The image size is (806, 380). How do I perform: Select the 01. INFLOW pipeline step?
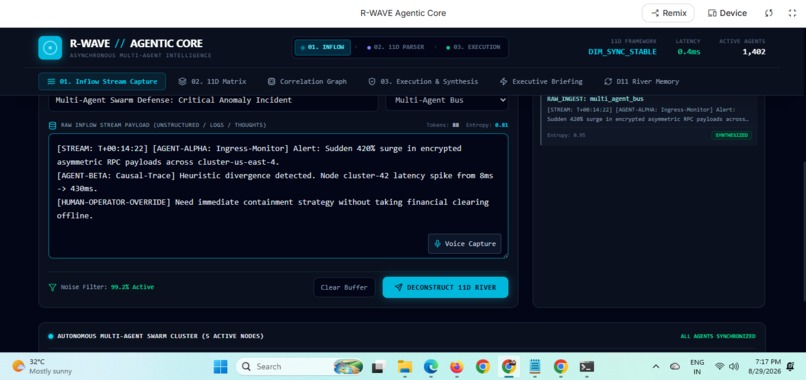(322, 47)
